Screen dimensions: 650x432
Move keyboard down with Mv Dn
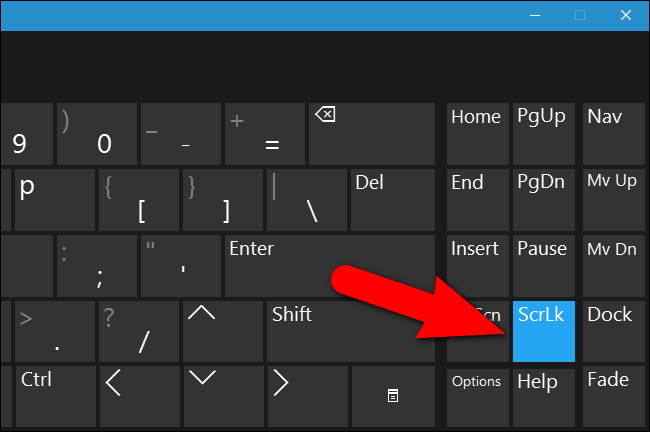[x=610, y=264]
